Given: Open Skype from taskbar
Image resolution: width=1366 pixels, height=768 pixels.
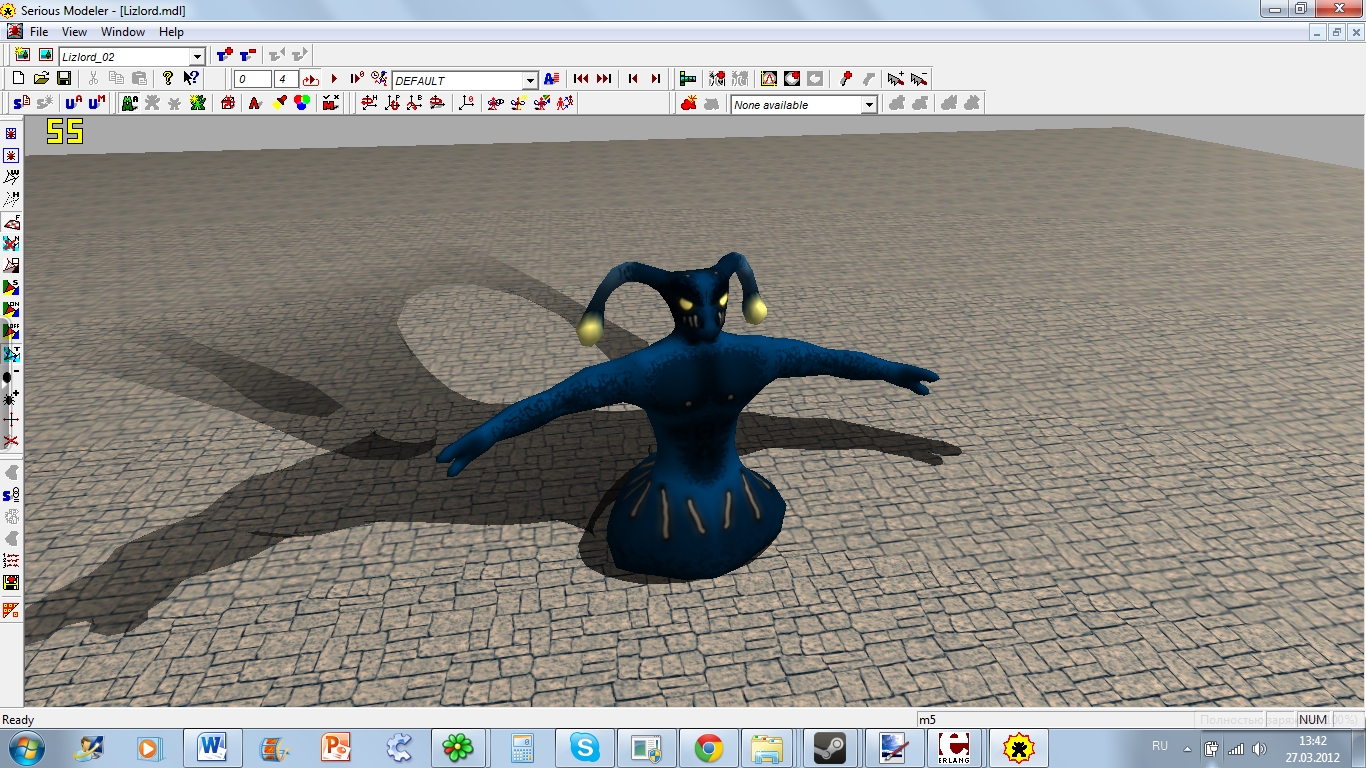Looking at the screenshot, I should 584,748.
